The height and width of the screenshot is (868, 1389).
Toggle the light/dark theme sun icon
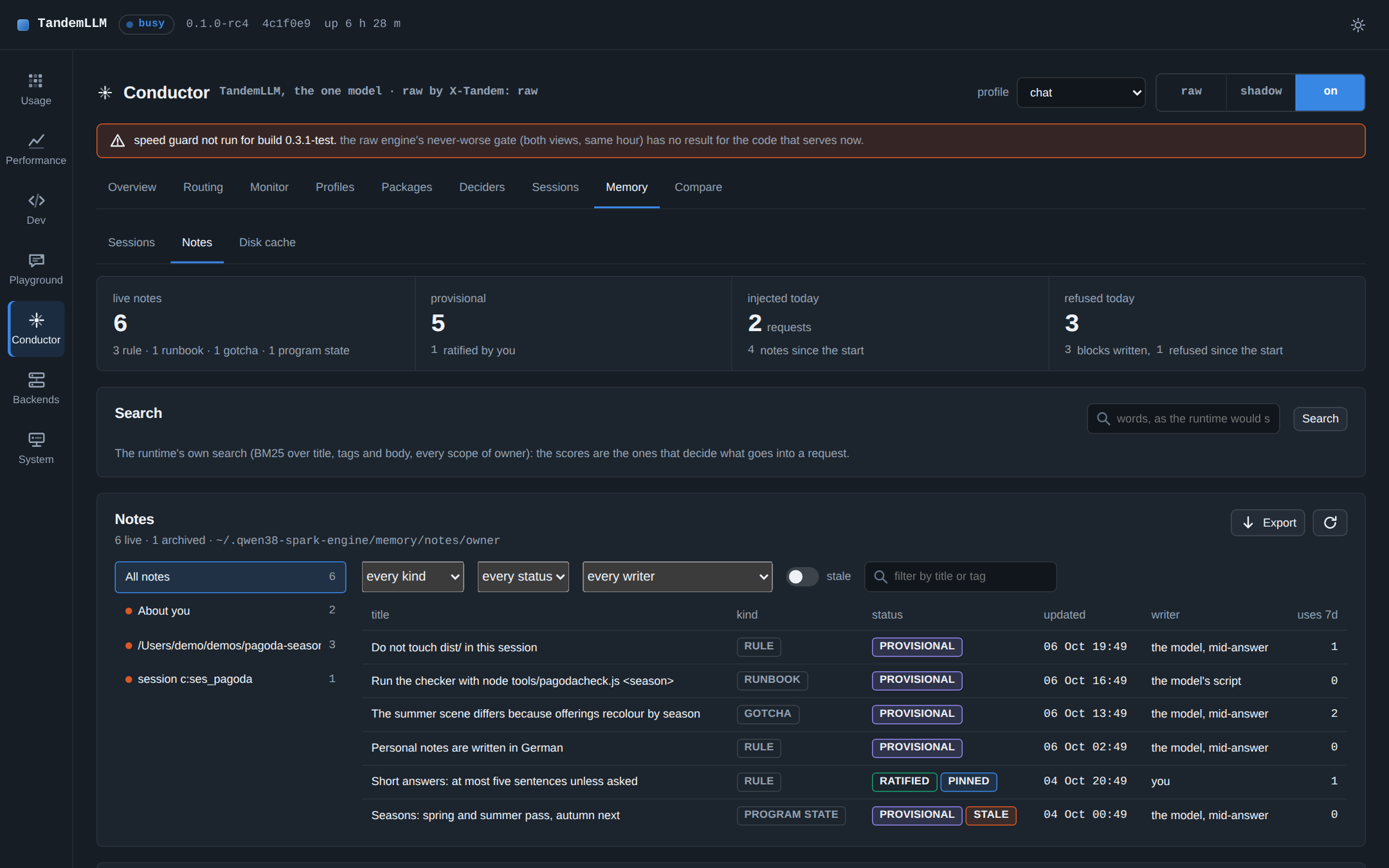click(1357, 25)
